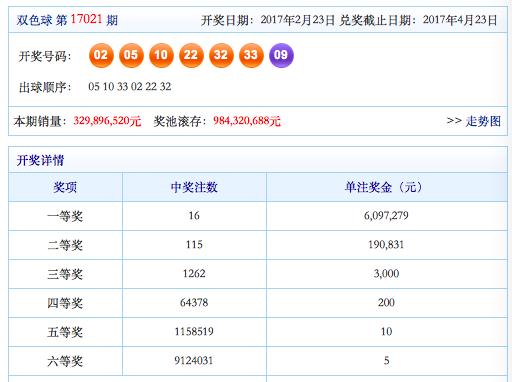Click red ball number 32
Image resolution: width=512 pixels, height=382 pixels.
221,55
